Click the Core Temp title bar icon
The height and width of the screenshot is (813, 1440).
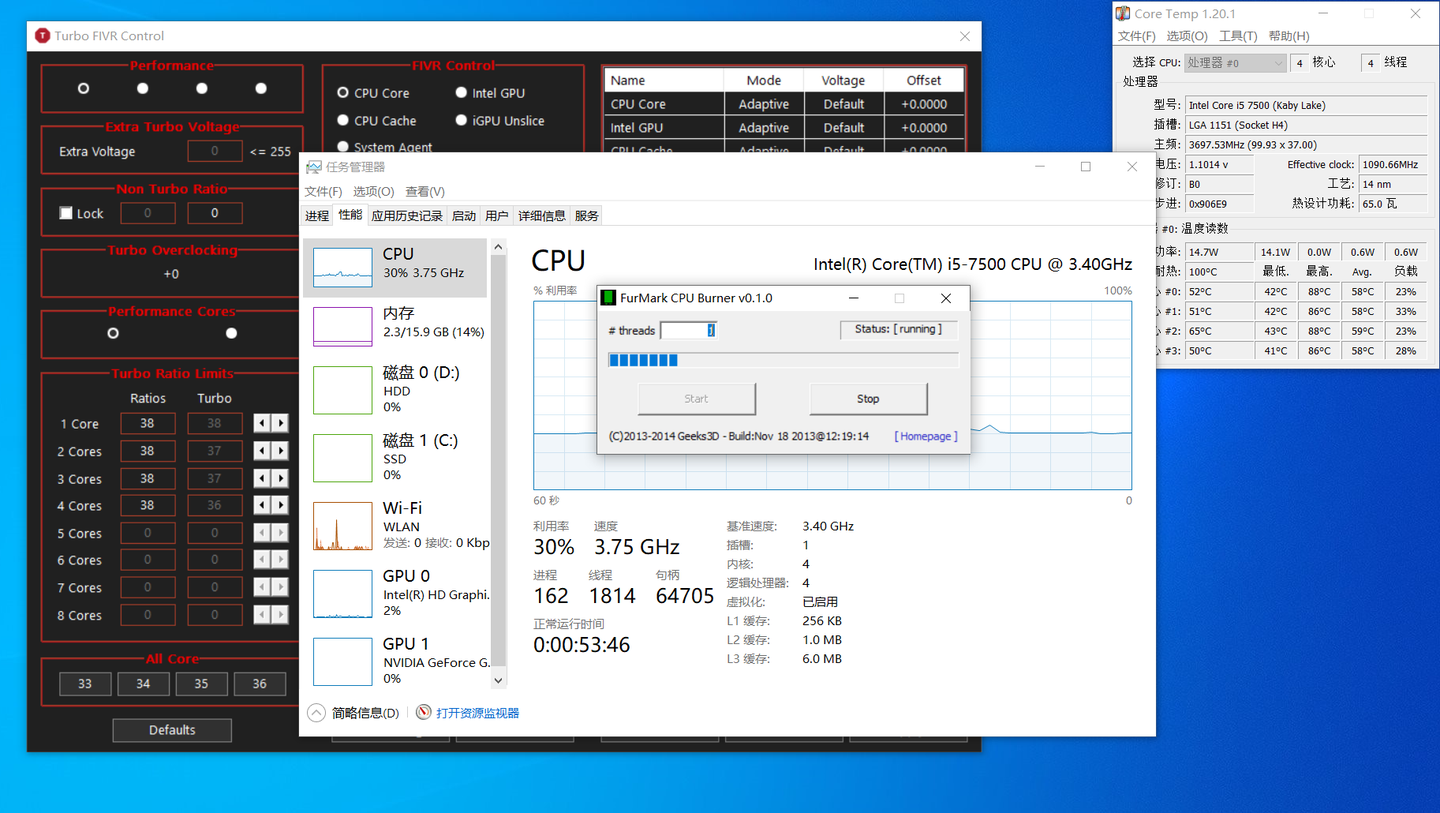(1124, 14)
